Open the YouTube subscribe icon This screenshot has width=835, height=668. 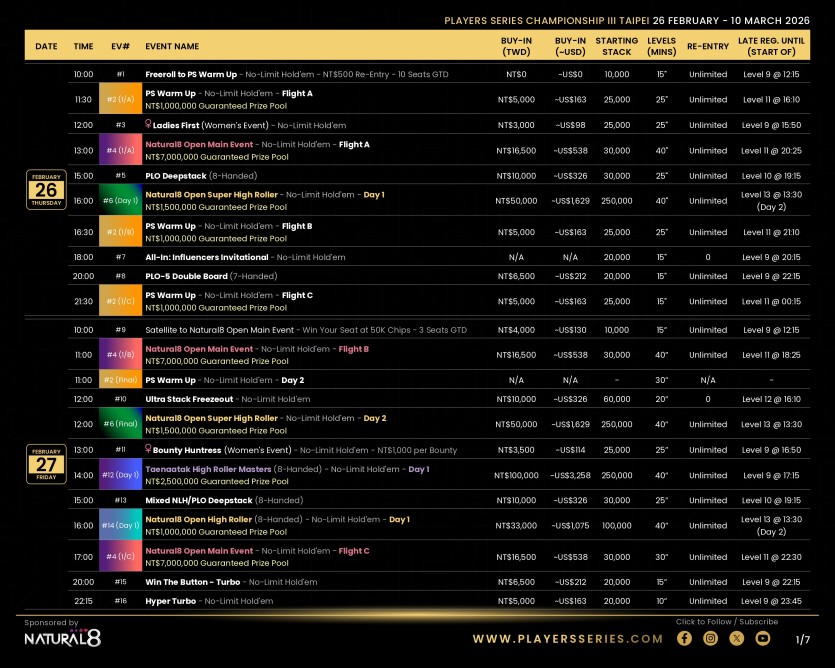(763, 638)
